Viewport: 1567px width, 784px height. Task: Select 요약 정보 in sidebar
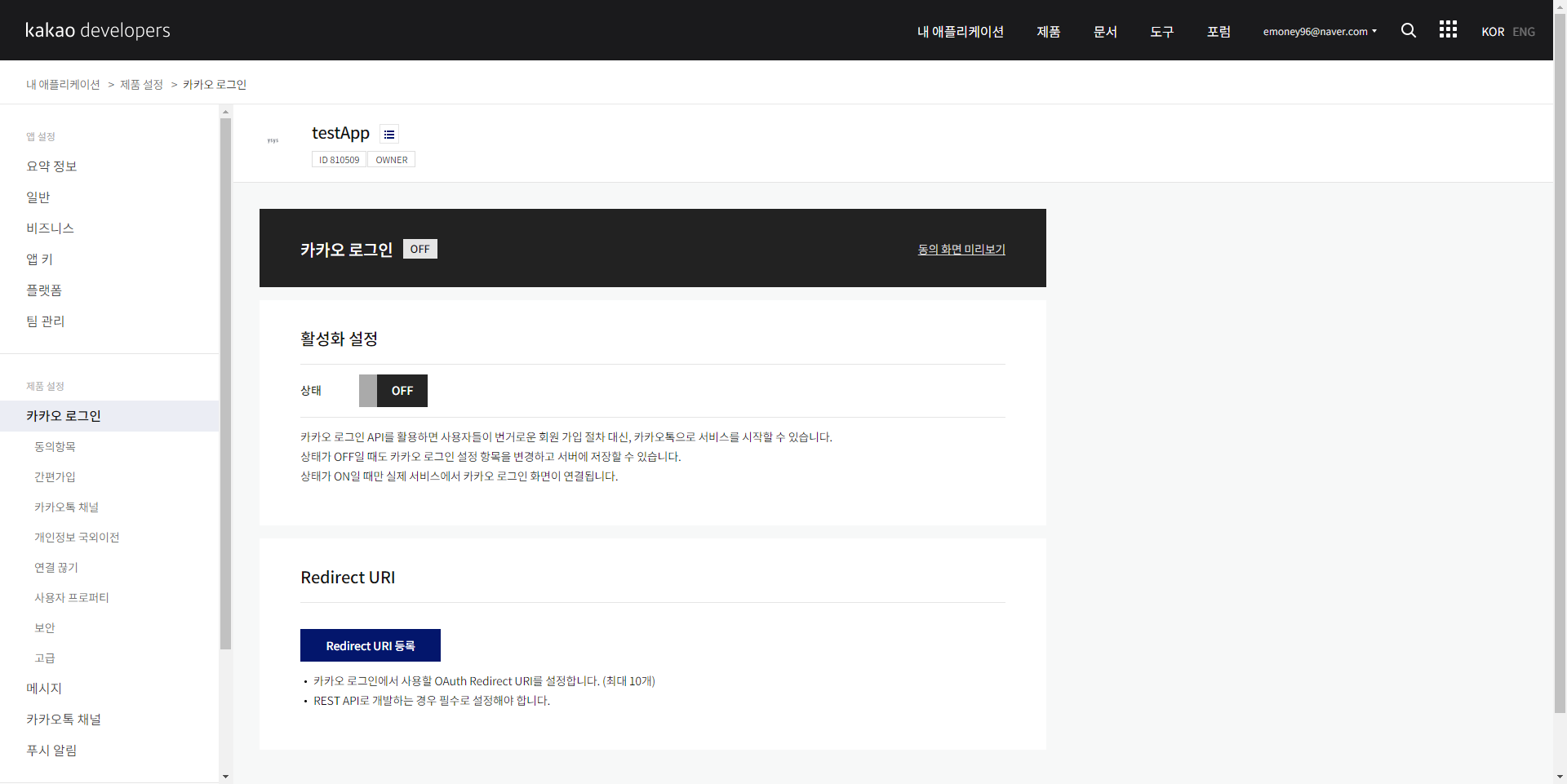coord(51,166)
